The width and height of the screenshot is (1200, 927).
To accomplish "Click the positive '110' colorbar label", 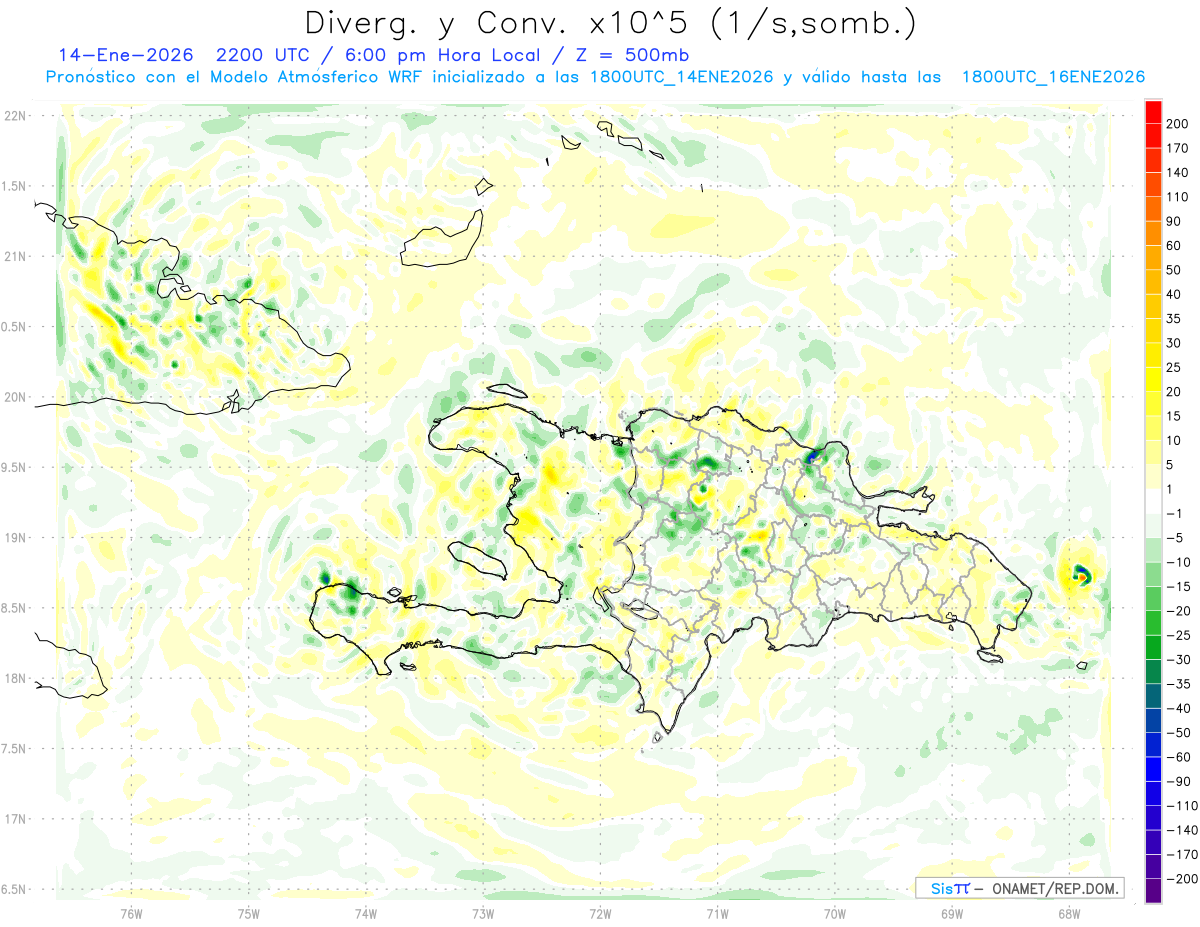I will 1179,197.
